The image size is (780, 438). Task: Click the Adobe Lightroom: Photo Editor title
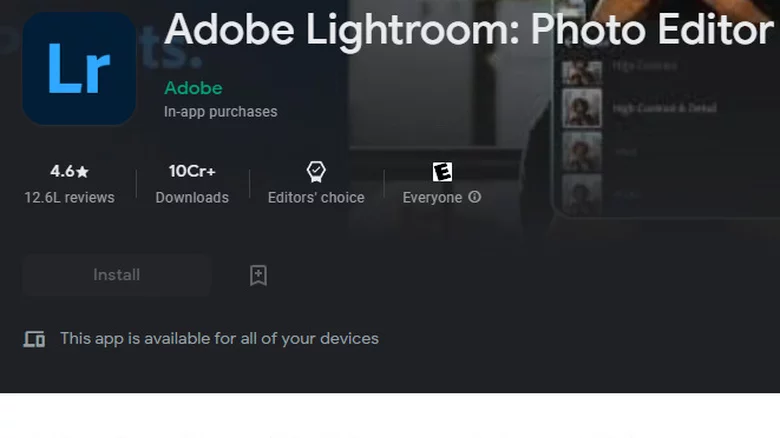[468, 31]
